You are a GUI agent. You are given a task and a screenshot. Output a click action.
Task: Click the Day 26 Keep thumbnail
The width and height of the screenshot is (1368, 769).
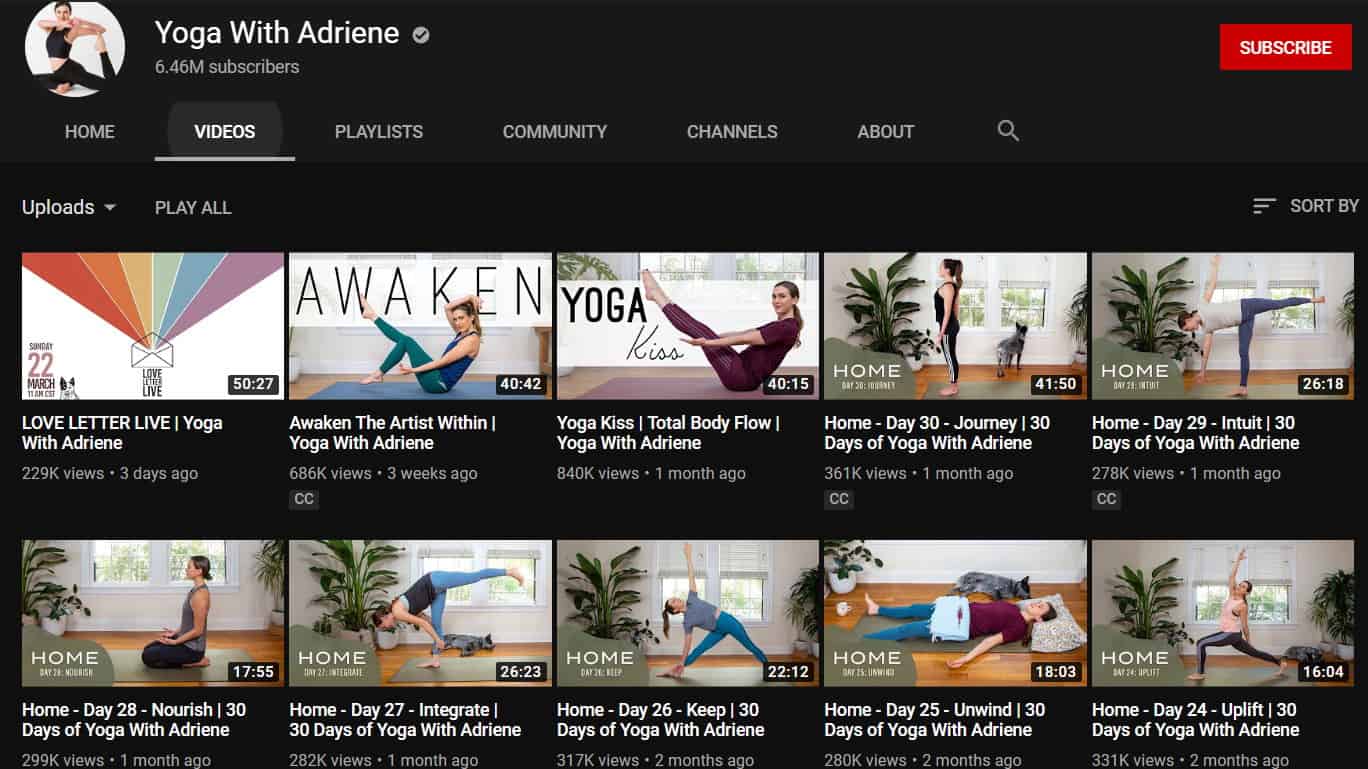688,613
